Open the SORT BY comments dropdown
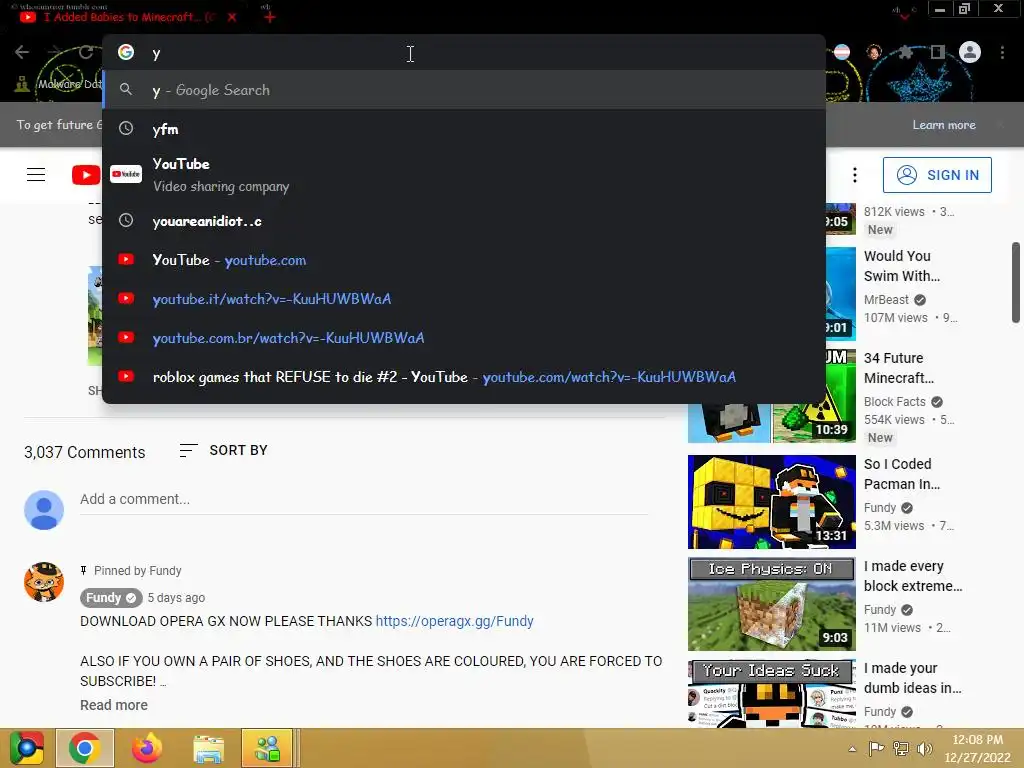The height and width of the screenshot is (768, 1024). [223, 450]
